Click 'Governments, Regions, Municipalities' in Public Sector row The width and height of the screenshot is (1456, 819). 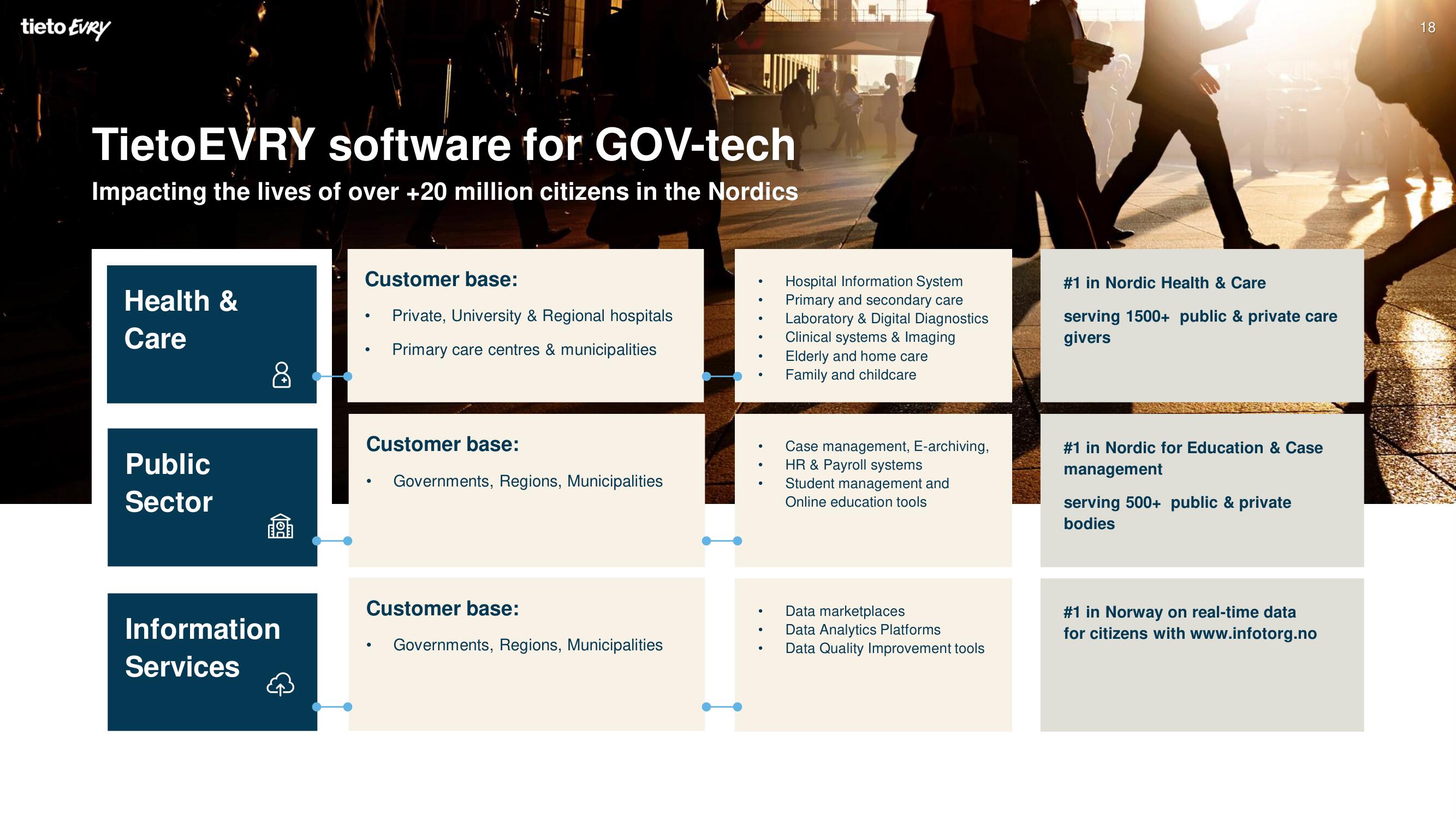[x=527, y=482]
